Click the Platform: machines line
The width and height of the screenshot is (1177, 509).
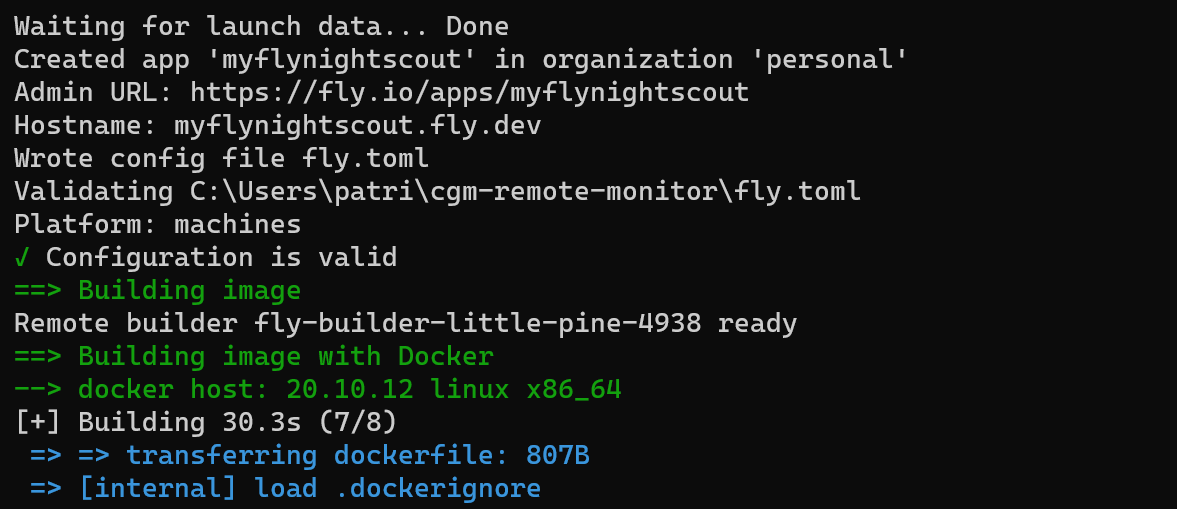(x=158, y=224)
